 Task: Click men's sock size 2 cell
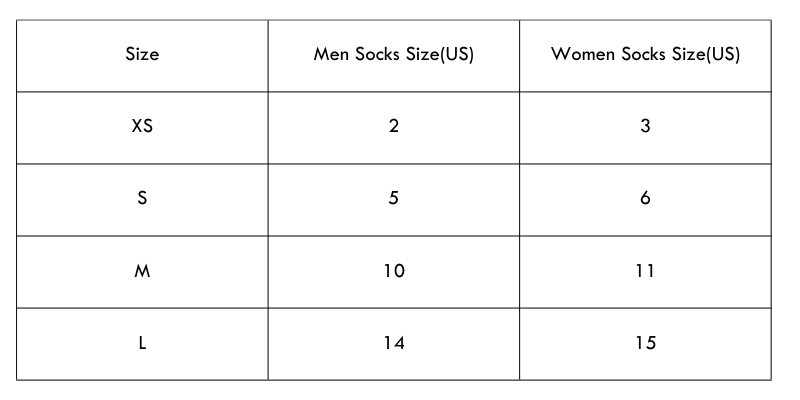pyautogui.click(x=393, y=126)
